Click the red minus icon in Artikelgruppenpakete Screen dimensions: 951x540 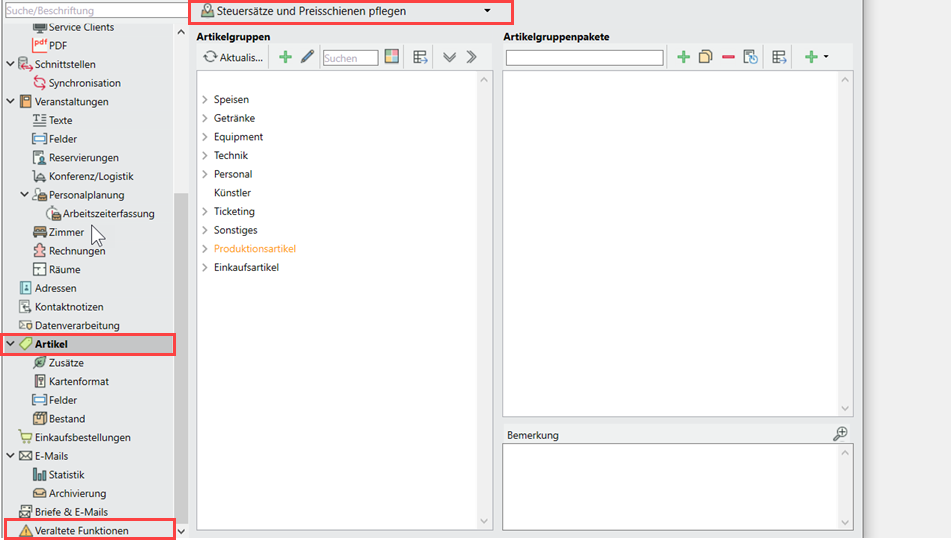728,58
